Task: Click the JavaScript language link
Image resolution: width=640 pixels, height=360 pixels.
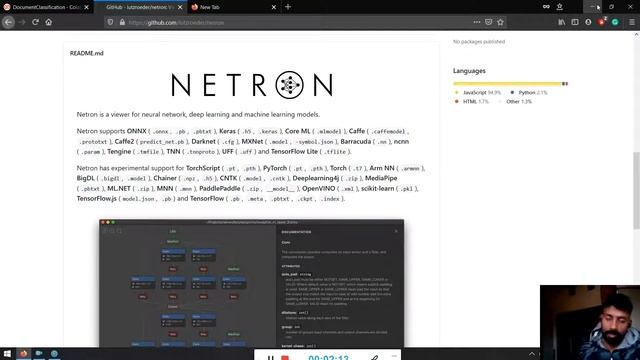Action: (482, 93)
